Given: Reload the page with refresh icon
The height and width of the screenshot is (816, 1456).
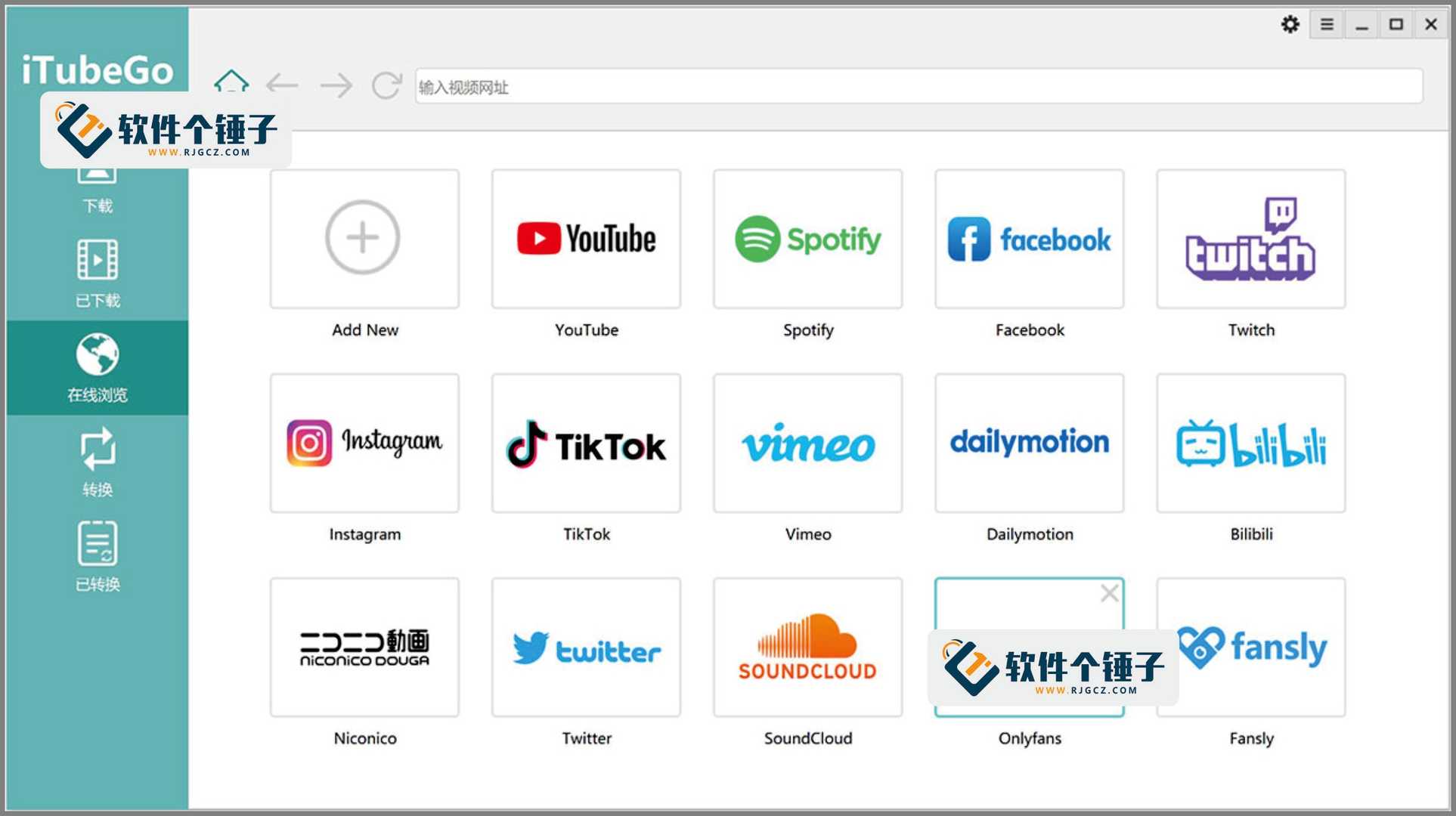Looking at the screenshot, I should [386, 85].
